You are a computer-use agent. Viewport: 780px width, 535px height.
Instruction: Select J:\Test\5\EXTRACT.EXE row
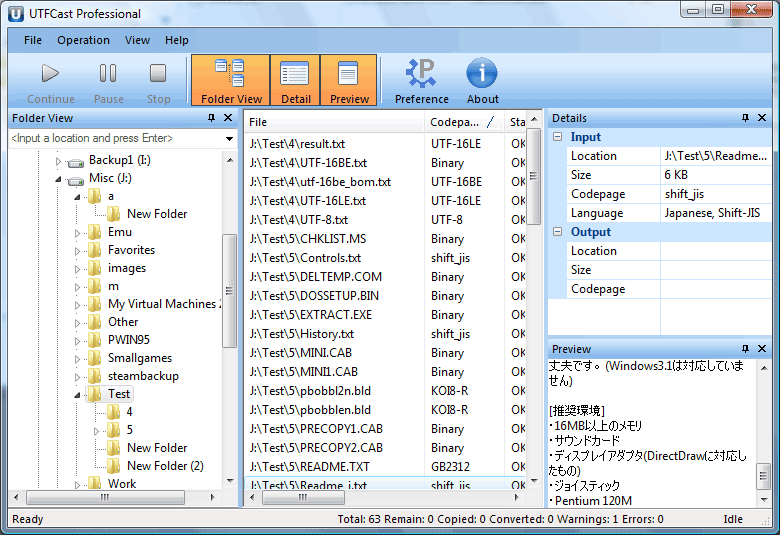click(x=386, y=315)
